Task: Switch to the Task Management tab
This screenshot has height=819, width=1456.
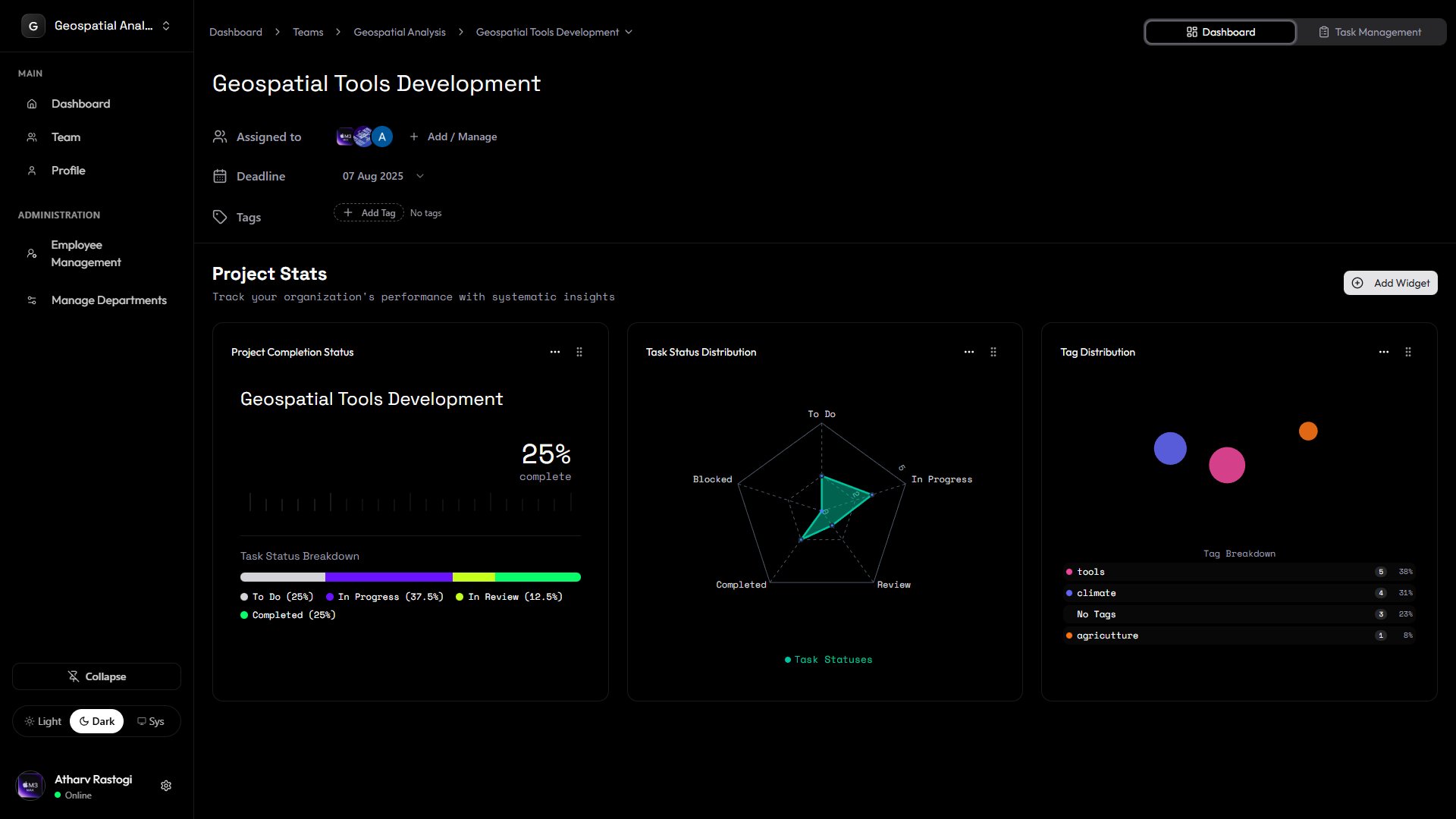Action: pos(1370,32)
